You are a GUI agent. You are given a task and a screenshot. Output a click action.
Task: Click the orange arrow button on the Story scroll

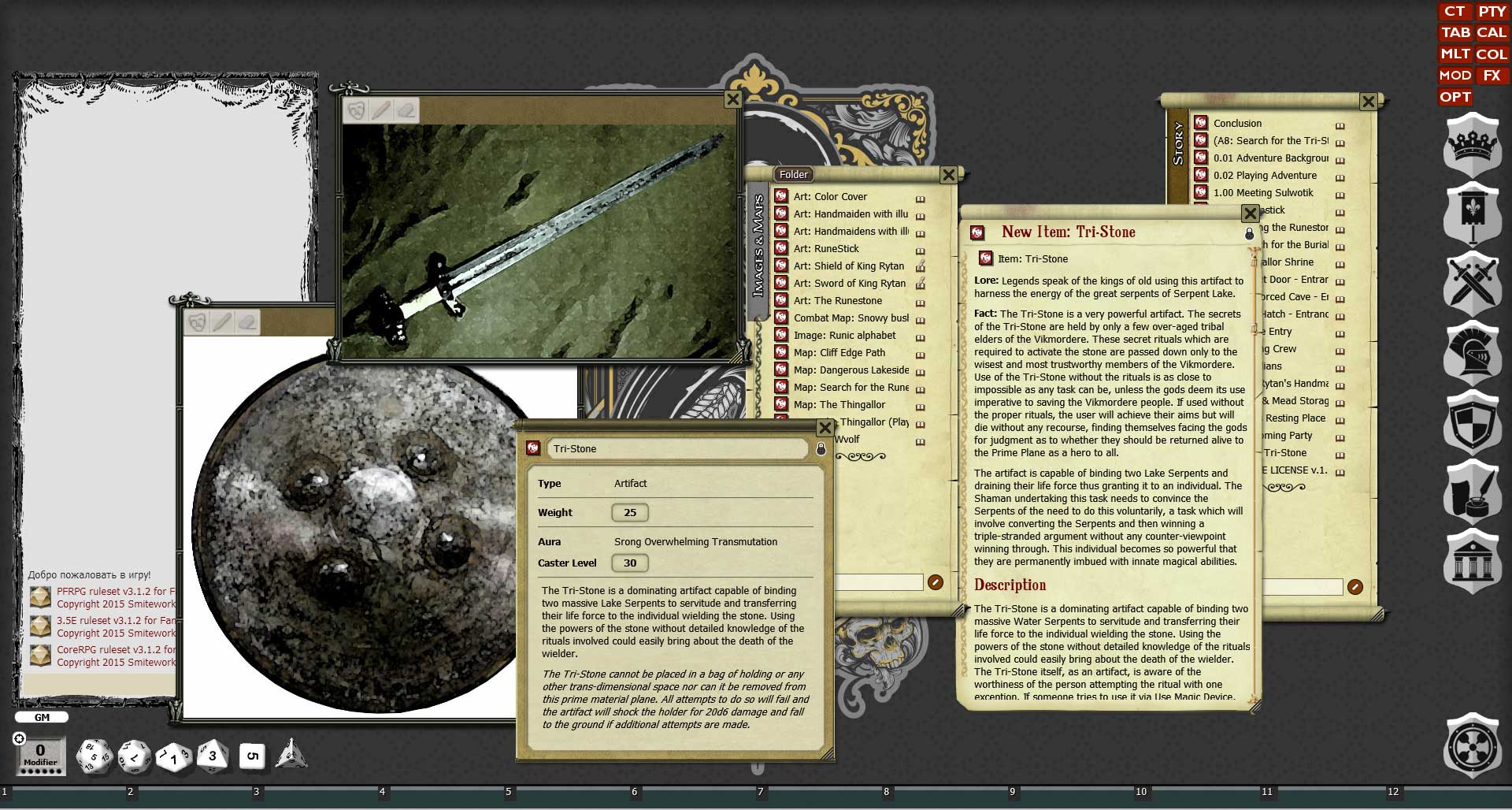pyautogui.click(x=1354, y=586)
